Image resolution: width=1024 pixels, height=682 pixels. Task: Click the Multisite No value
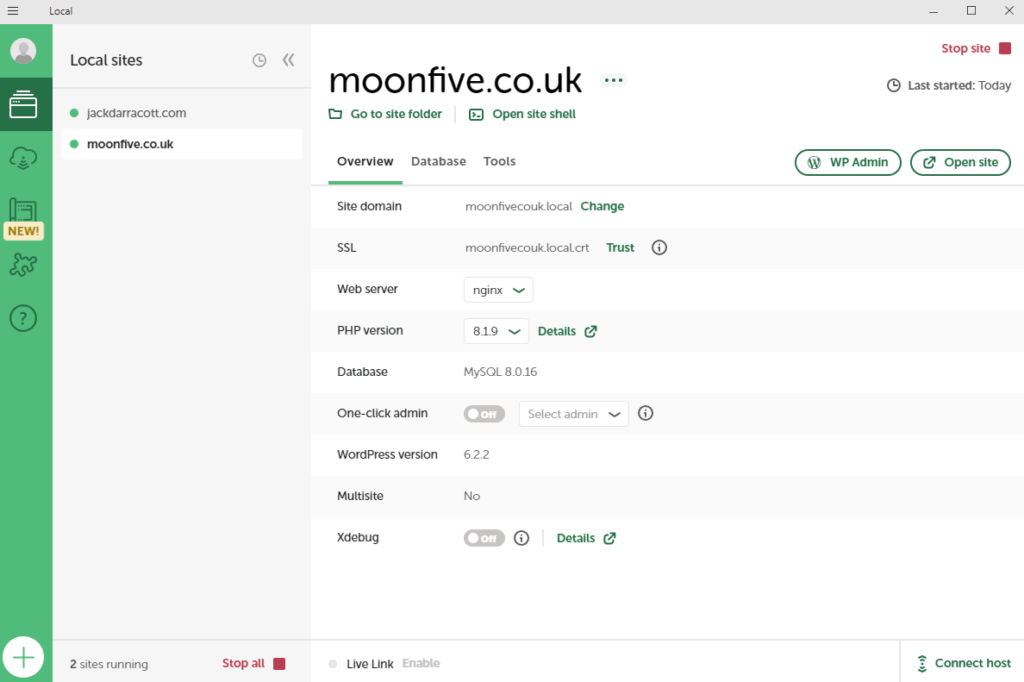(x=472, y=496)
